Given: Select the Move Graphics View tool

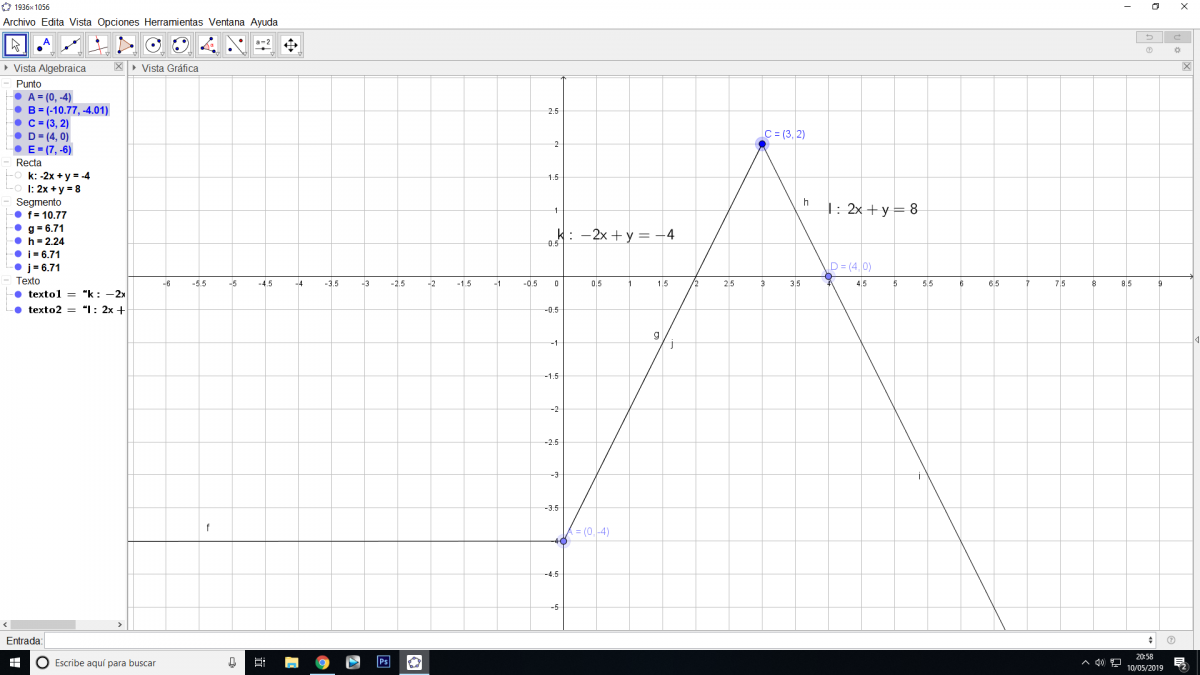Looking at the screenshot, I should click(x=290, y=45).
